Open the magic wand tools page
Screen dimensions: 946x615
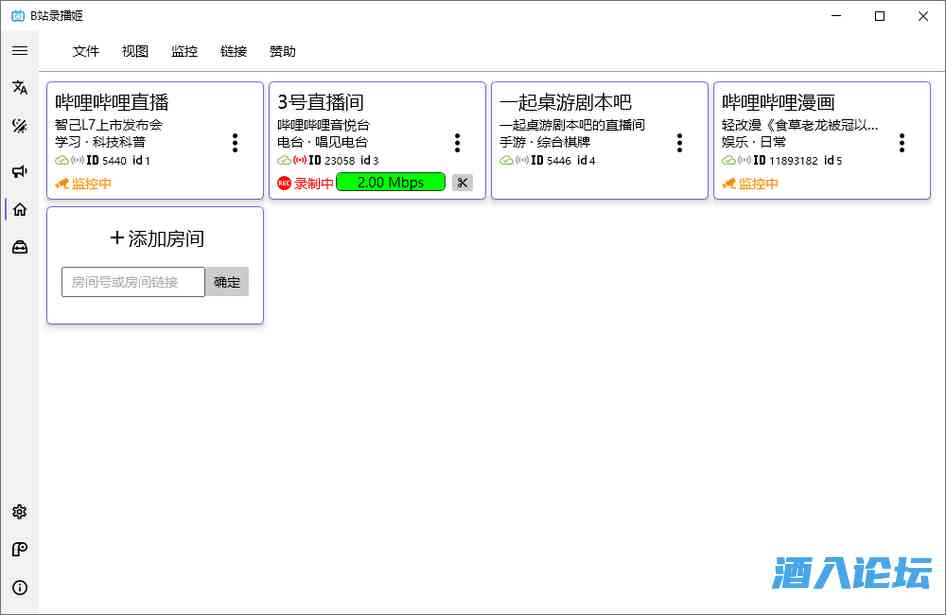click(19, 126)
